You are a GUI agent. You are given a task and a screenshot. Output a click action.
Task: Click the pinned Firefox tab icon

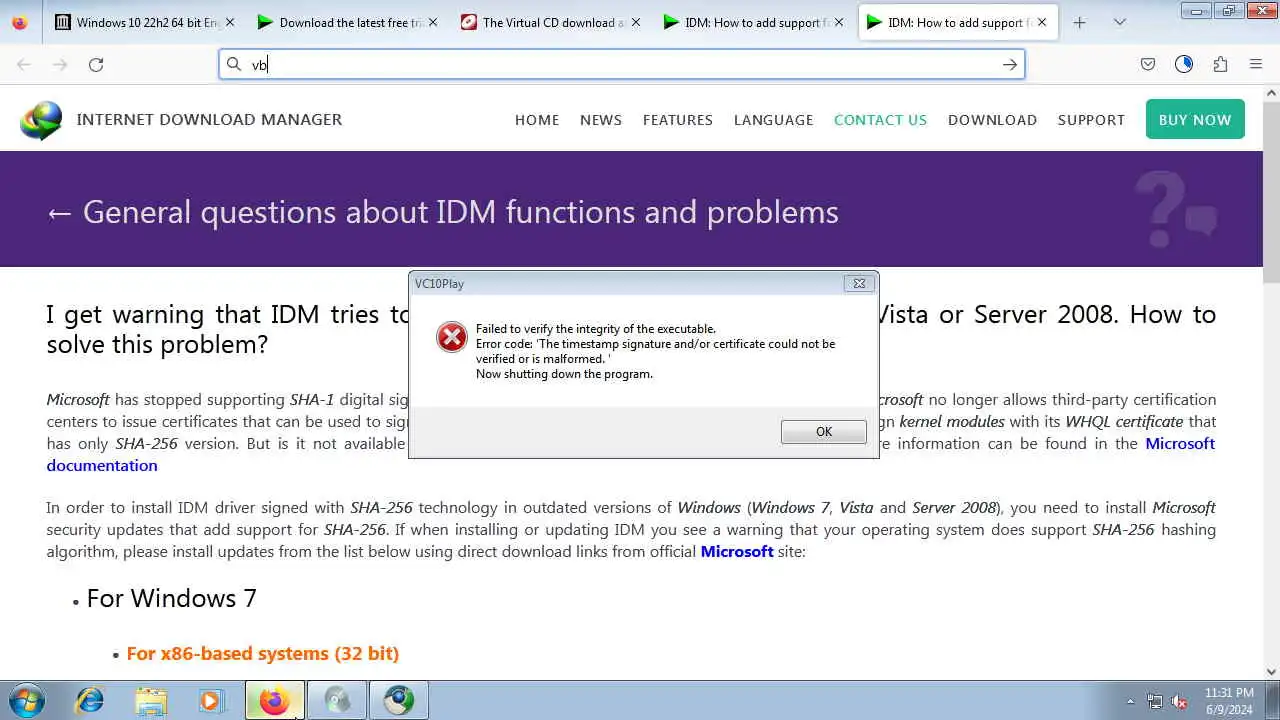tap(20, 22)
